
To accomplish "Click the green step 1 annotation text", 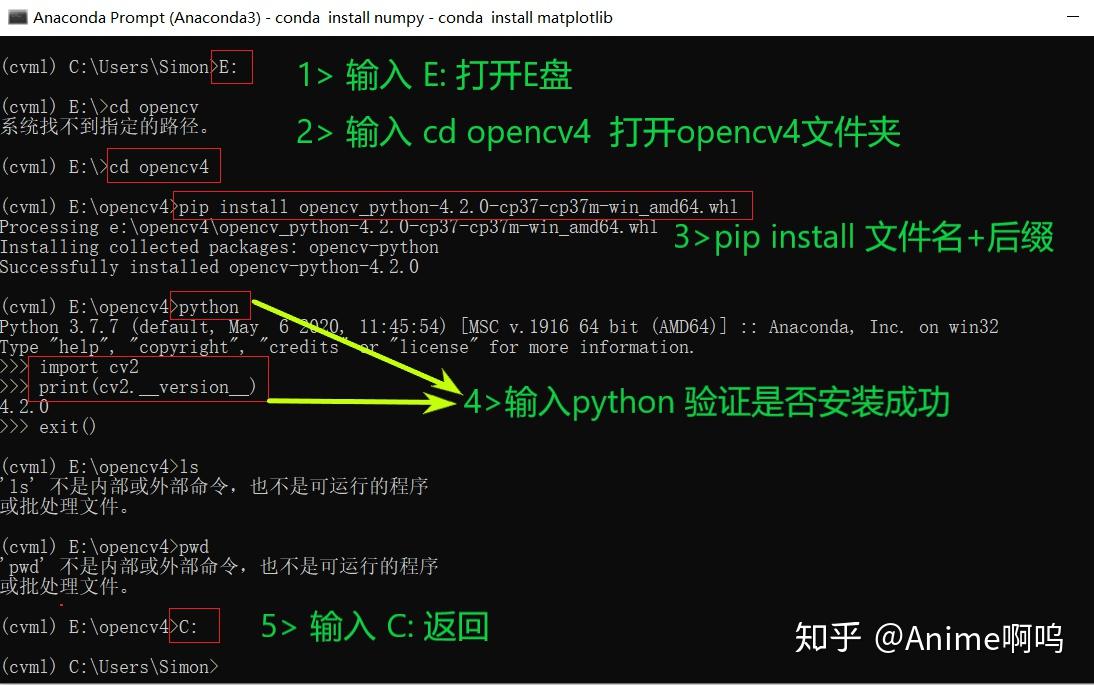I will [435, 75].
